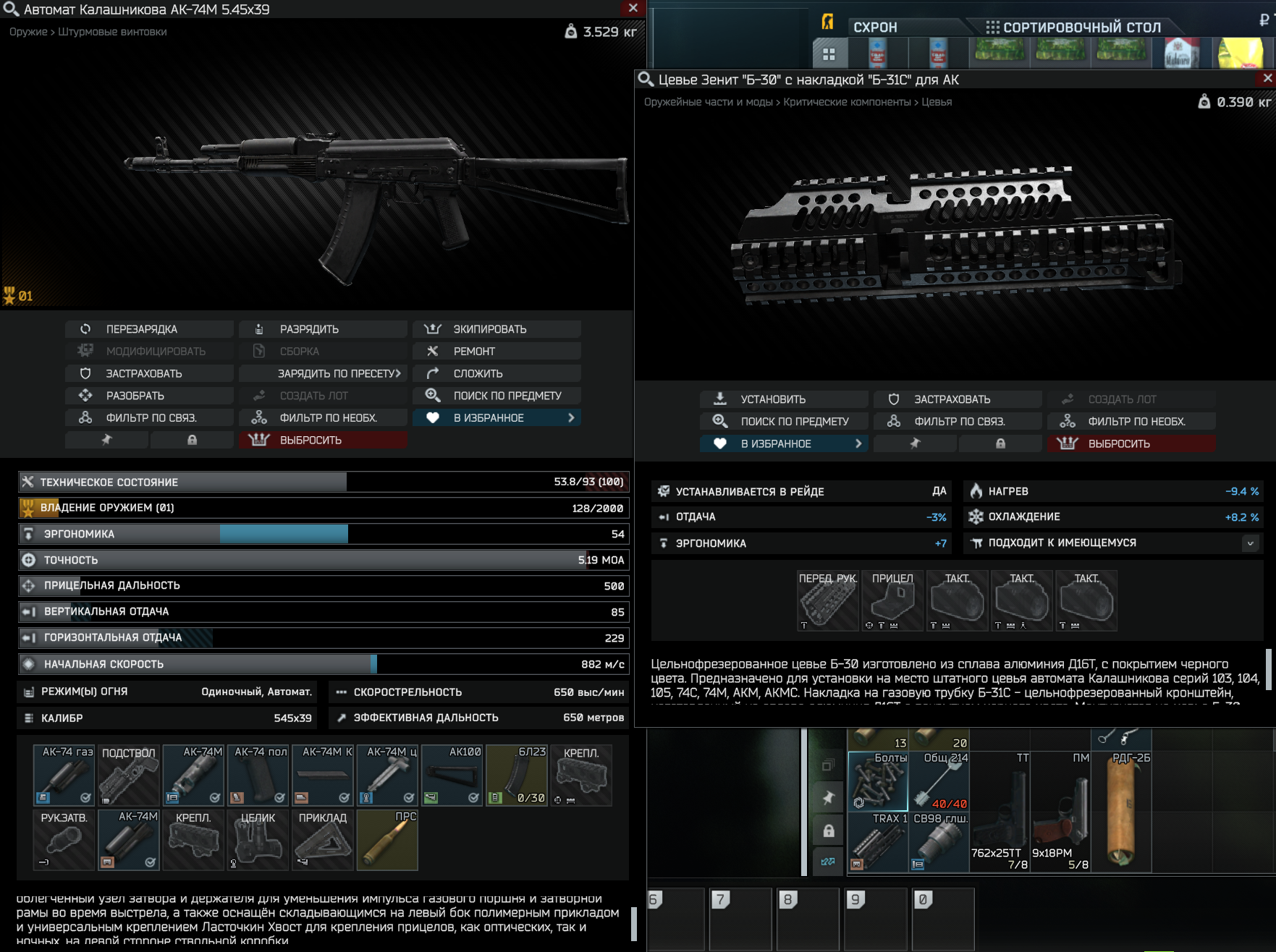Select the ТТ pistol in the stash
This screenshot has width=1276, height=952.
click(1000, 811)
